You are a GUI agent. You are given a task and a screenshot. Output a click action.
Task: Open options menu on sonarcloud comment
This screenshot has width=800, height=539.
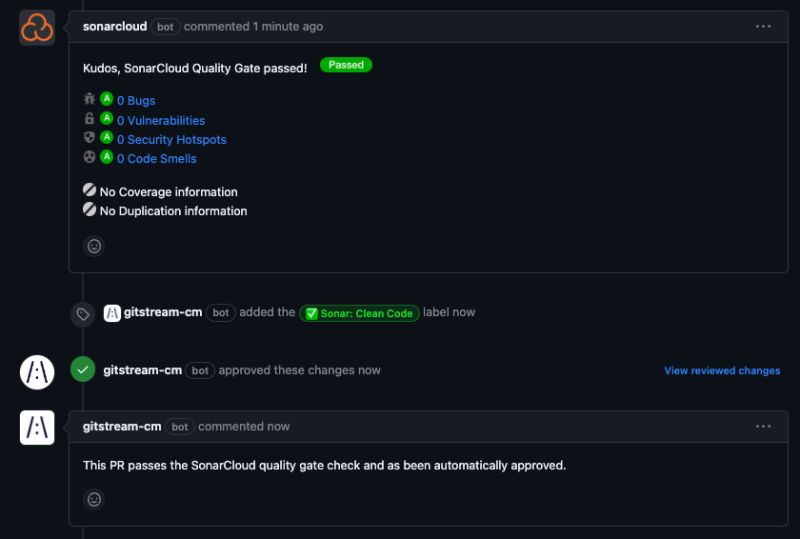tap(763, 27)
